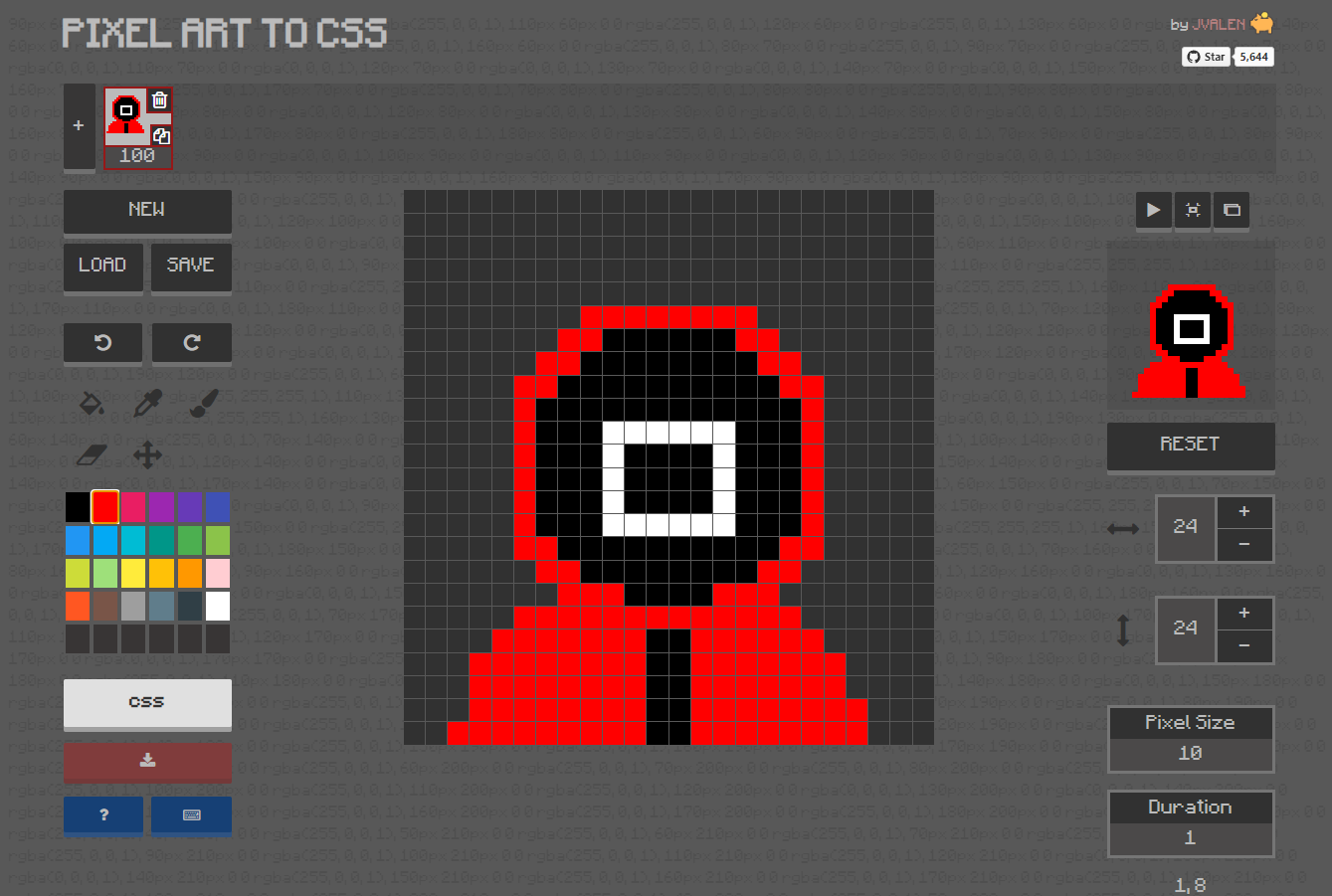Open the LOAD dialog

(x=102, y=266)
